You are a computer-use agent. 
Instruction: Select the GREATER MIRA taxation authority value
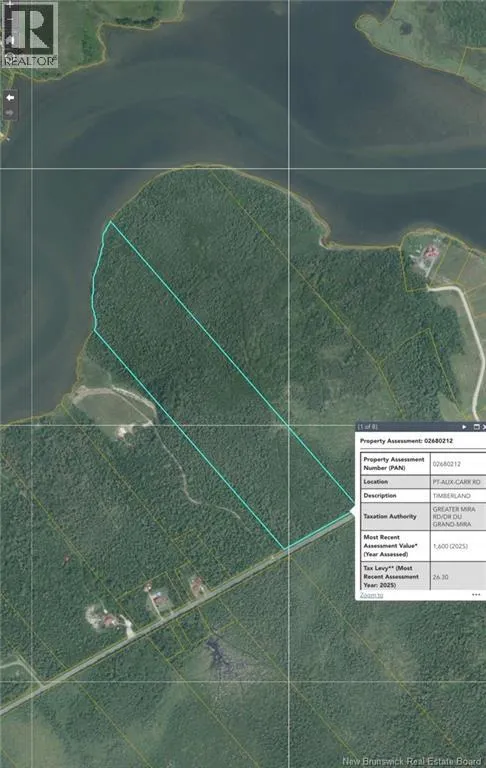[x=454, y=517]
